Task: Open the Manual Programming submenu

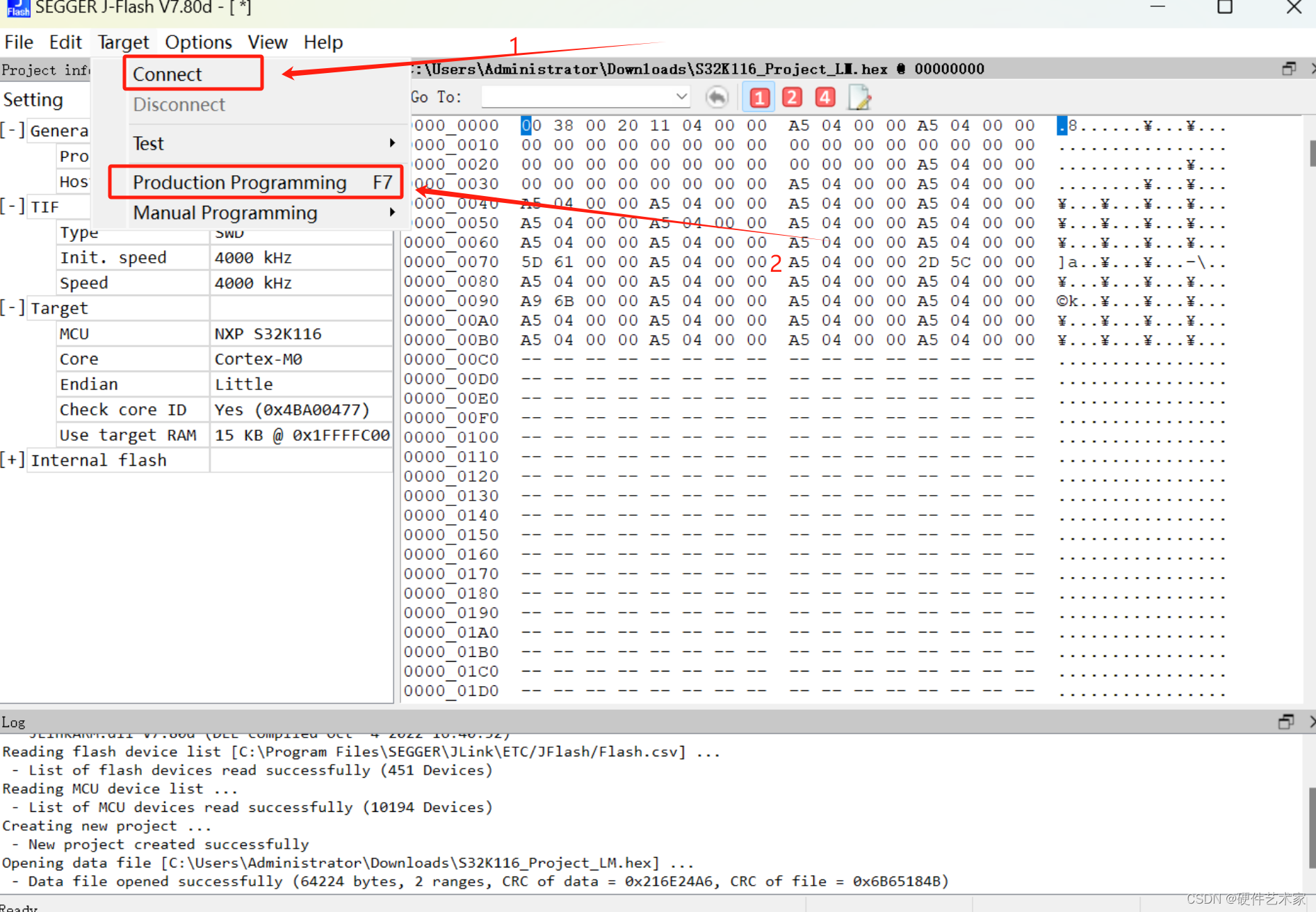Action: (264, 213)
